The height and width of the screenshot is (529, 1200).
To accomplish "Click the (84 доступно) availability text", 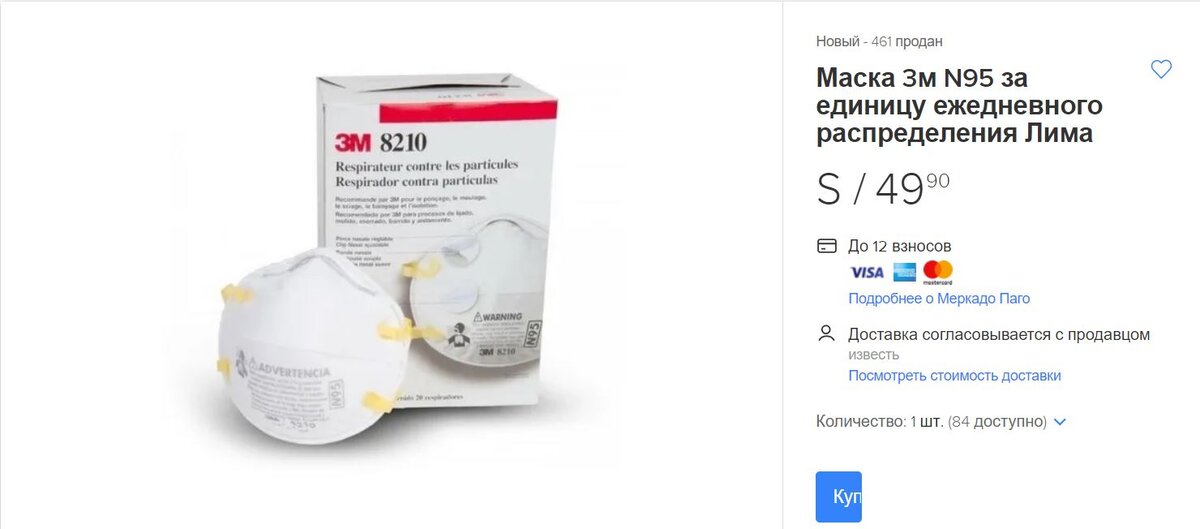I will pyautogui.click(x=997, y=422).
